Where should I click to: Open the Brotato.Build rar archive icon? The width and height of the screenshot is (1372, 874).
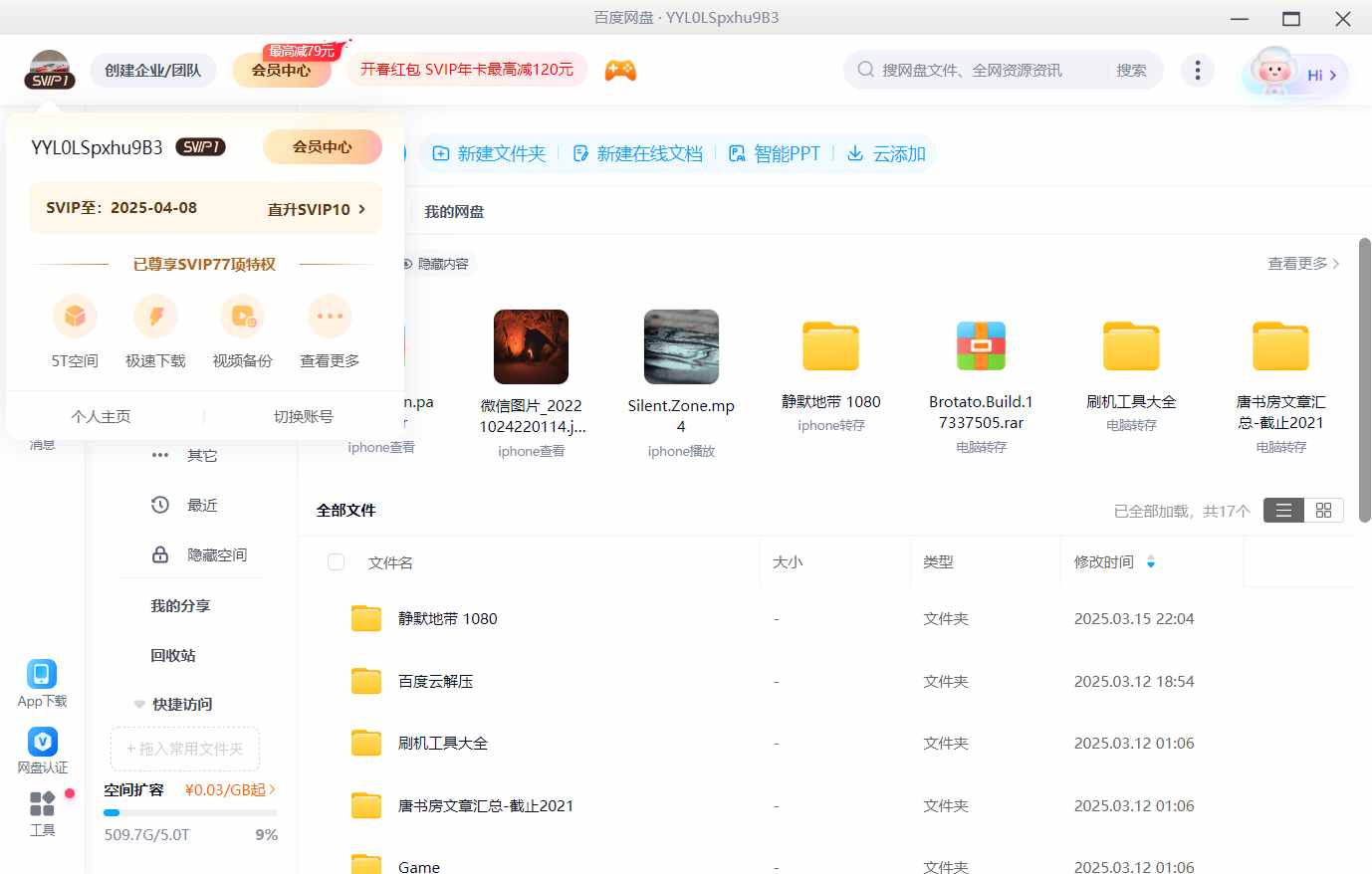(x=981, y=346)
